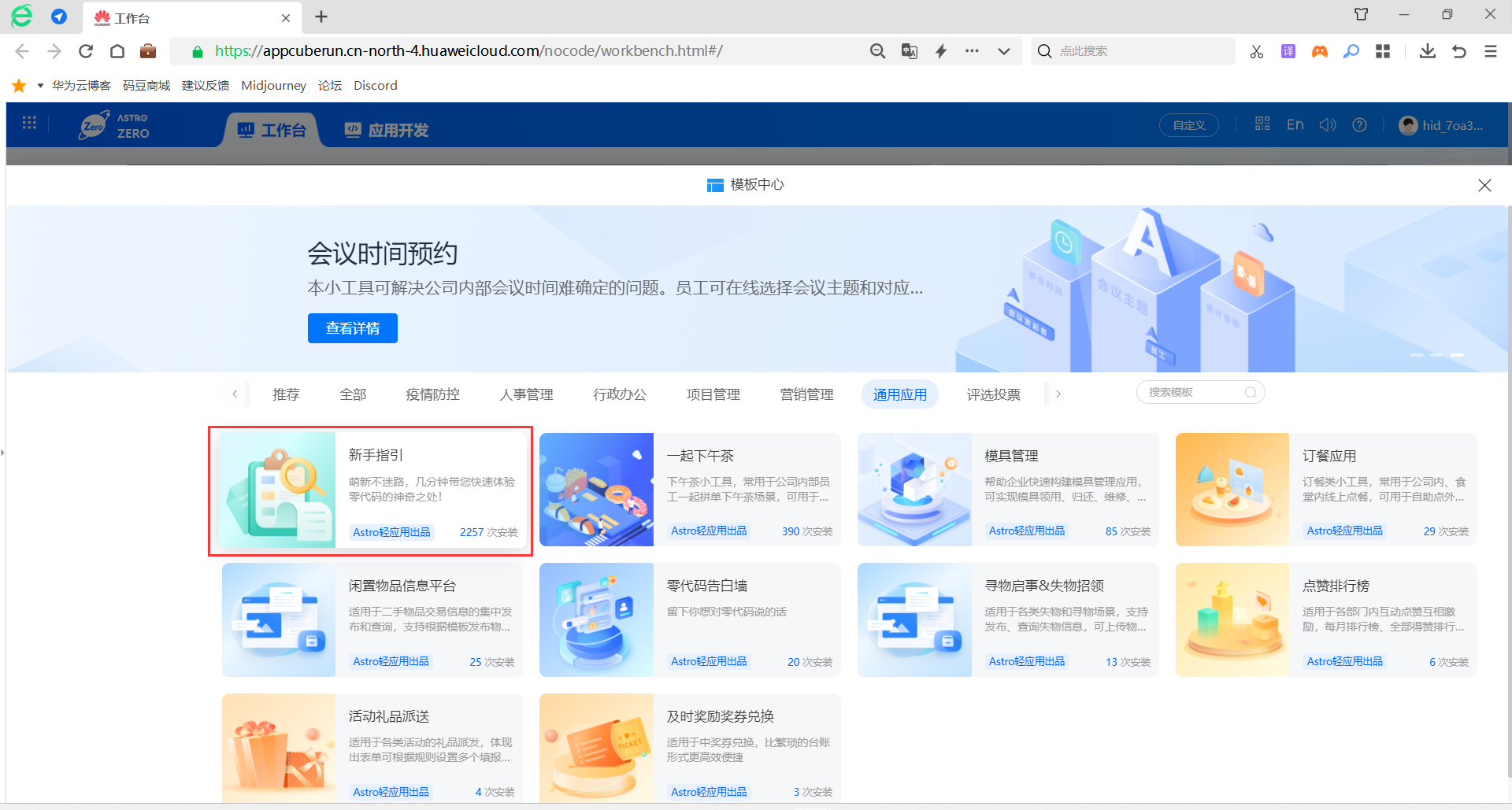Show previous template categories with left chevron
Viewport: 1512px width, 810px height.
click(x=235, y=394)
